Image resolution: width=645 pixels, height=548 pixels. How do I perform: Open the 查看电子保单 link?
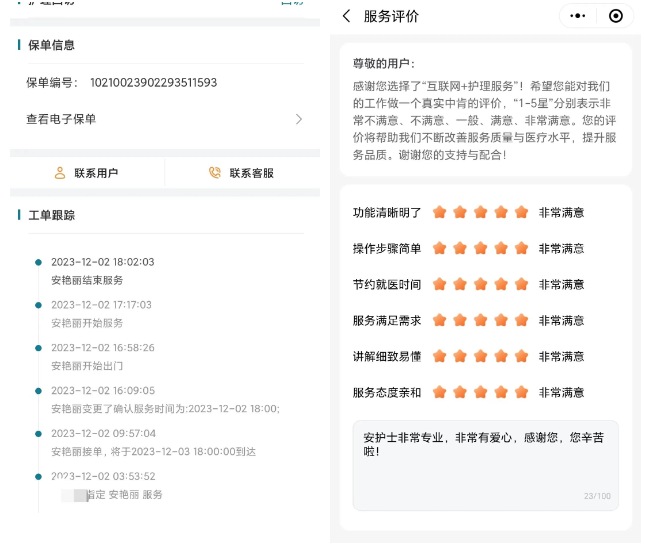(x=61, y=119)
